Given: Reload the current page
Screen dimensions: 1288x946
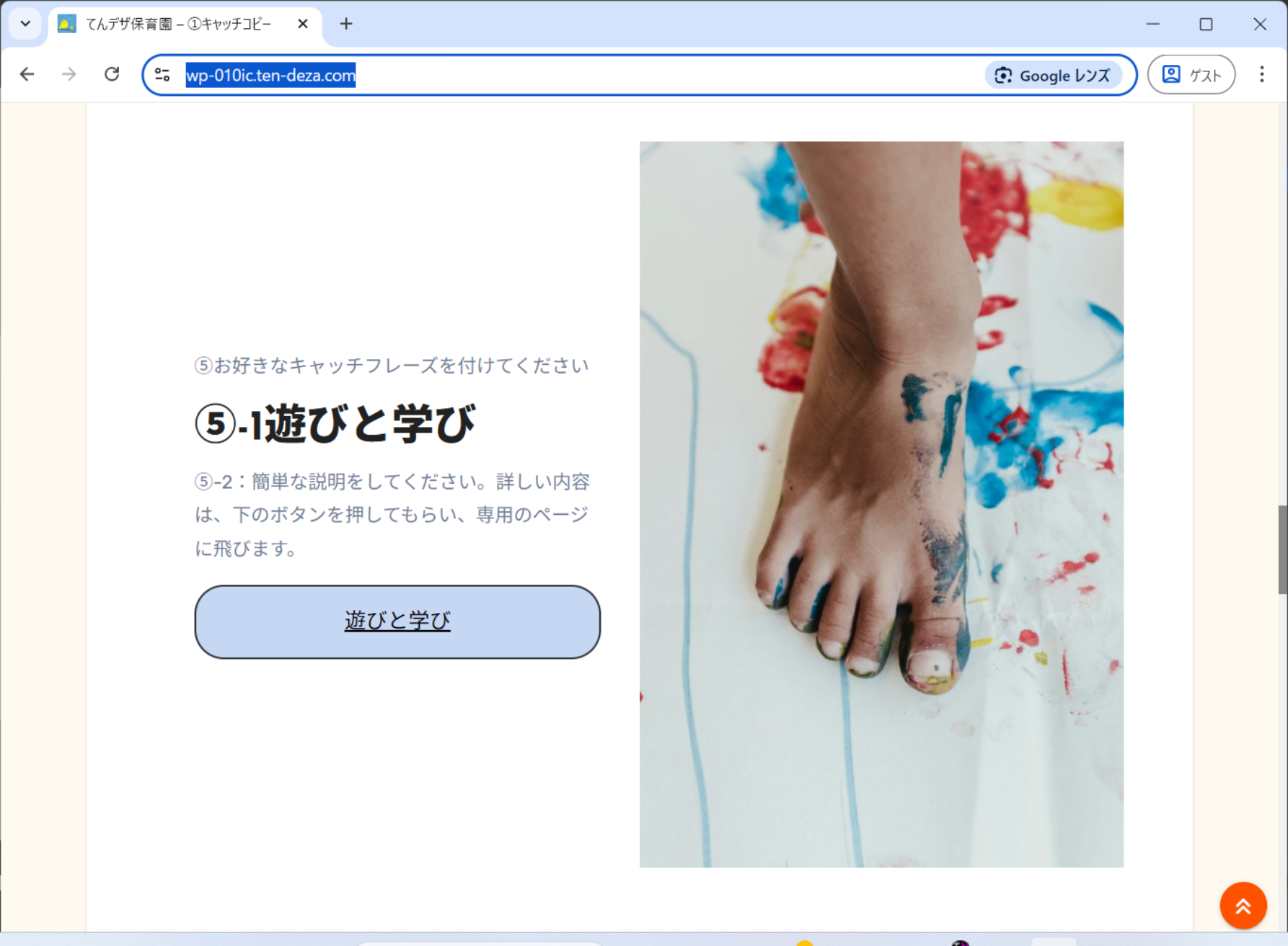Looking at the screenshot, I should [x=112, y=74].
